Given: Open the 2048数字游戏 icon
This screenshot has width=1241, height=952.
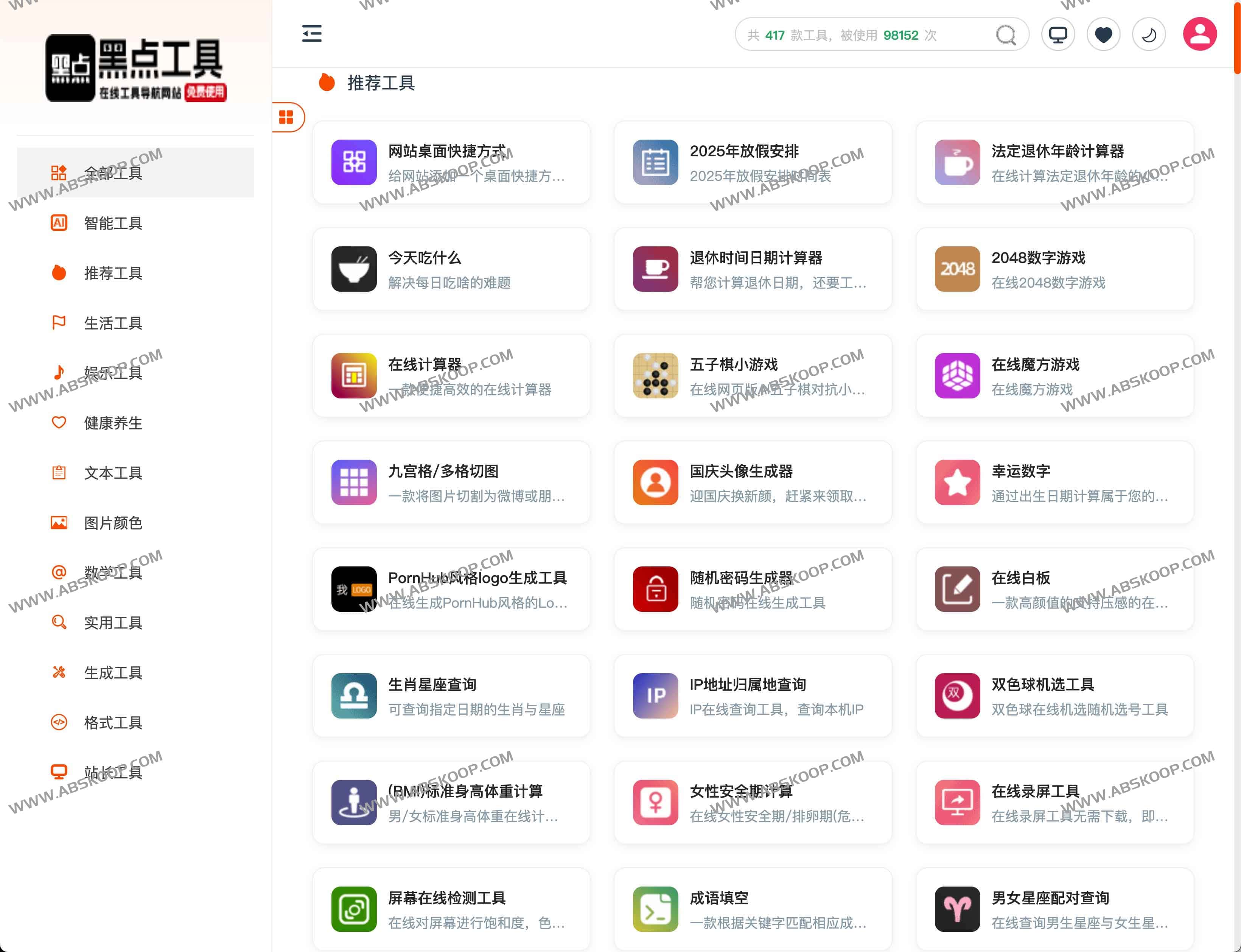Looking at the screenshot, I should click(957, 269).
